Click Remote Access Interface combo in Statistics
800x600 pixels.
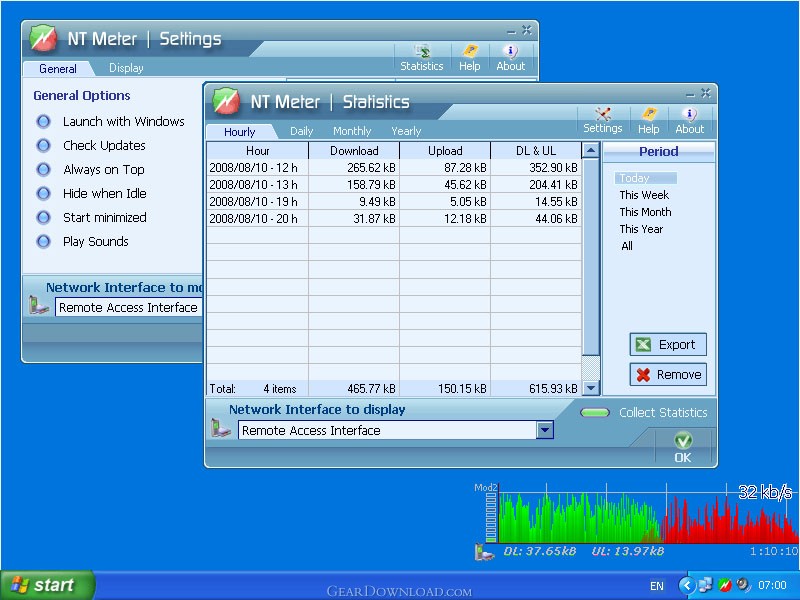[395, 430]
